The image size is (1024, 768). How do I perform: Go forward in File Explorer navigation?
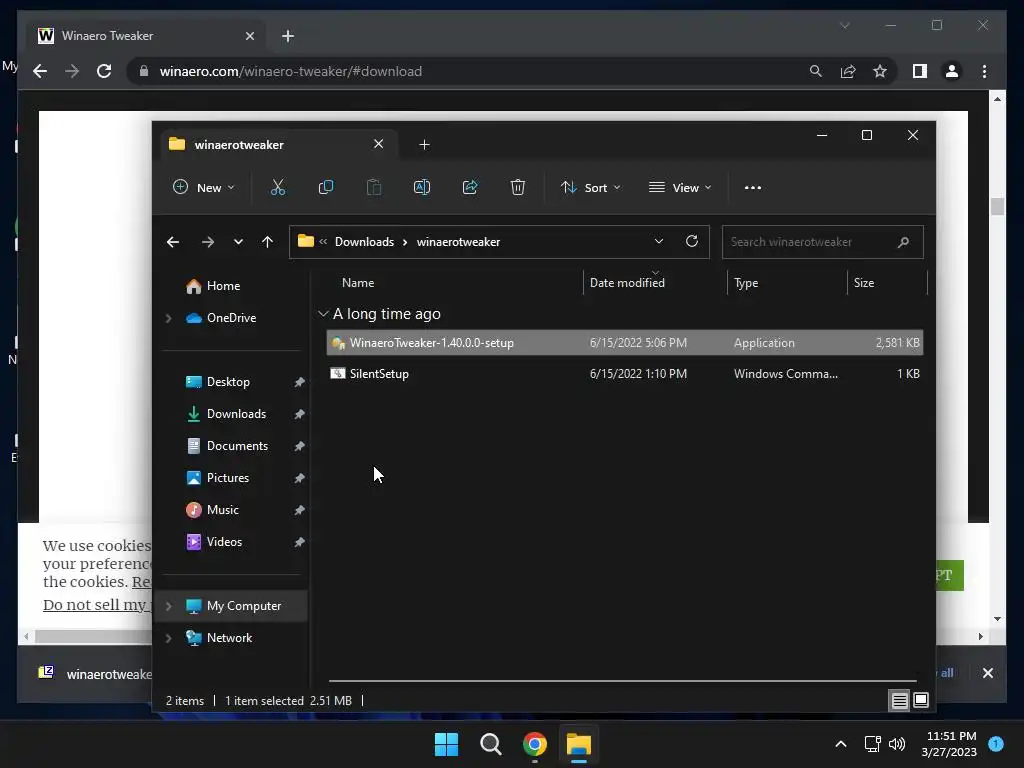point(208,242)
